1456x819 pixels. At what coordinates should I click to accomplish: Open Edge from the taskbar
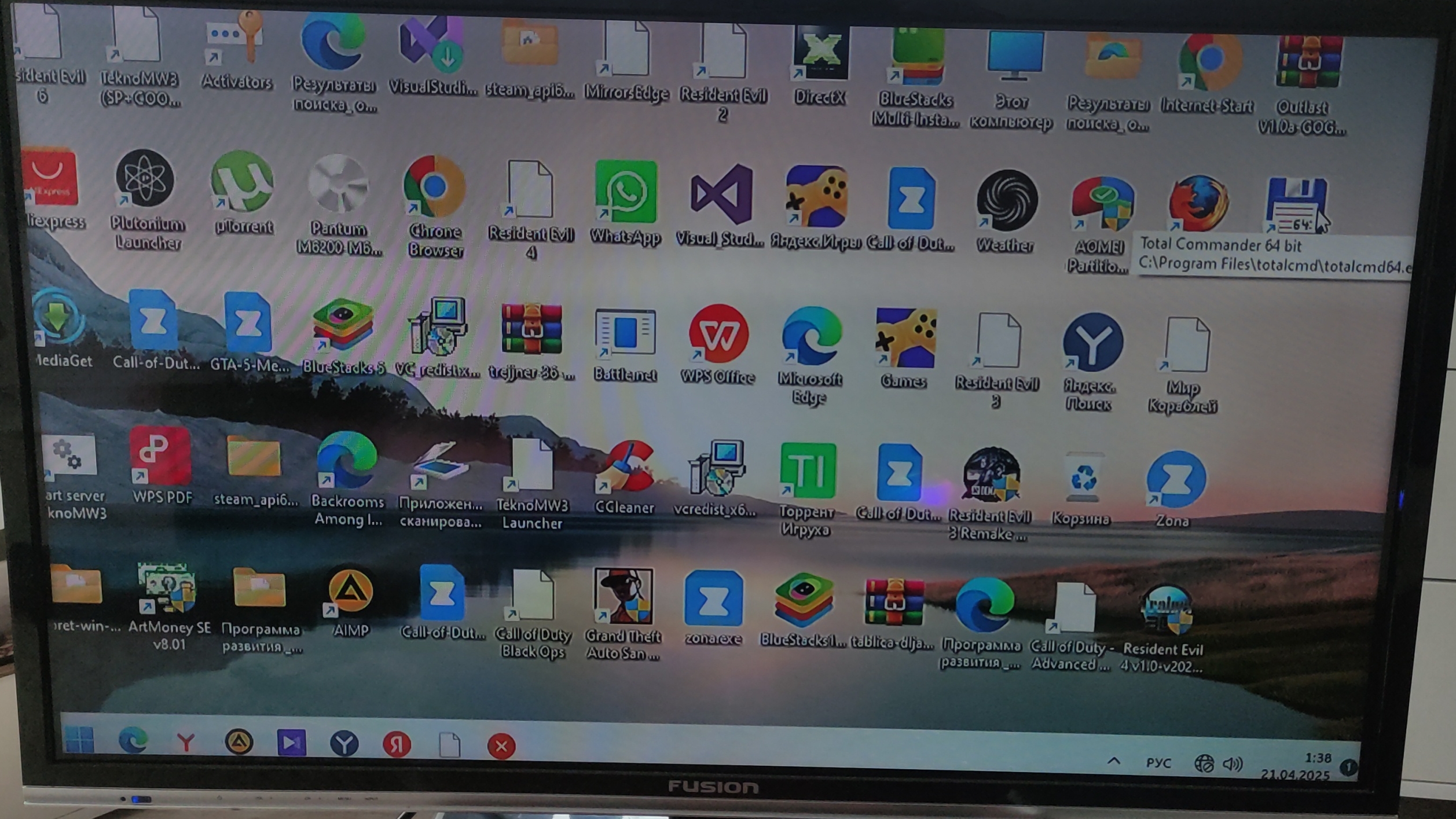(133, 740)
